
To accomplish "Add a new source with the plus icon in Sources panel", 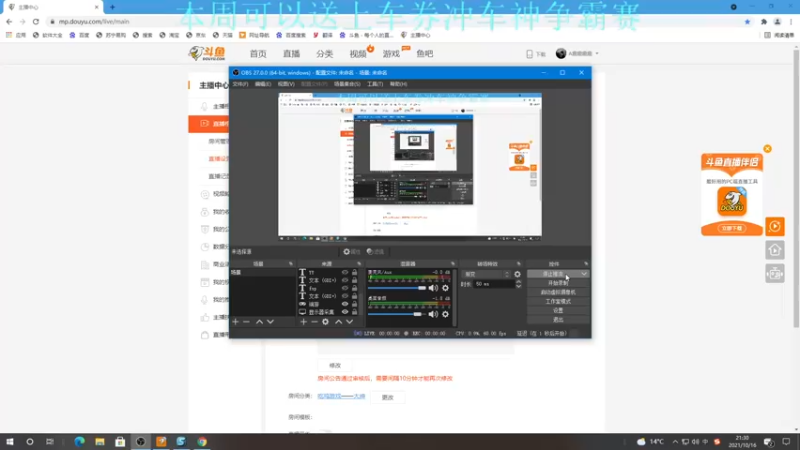I will tap(304, 322).
